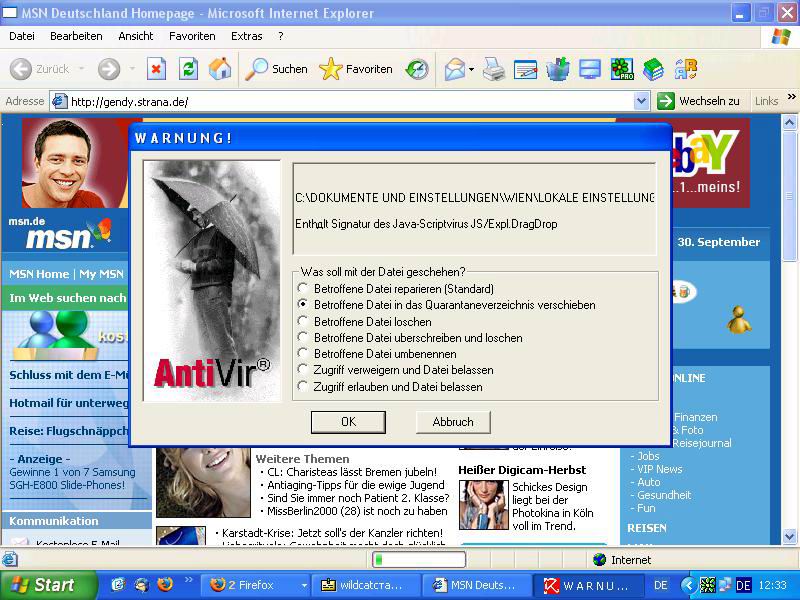
Task: Expand hidden tray icons arrow
Action: (x=688, y=585)
